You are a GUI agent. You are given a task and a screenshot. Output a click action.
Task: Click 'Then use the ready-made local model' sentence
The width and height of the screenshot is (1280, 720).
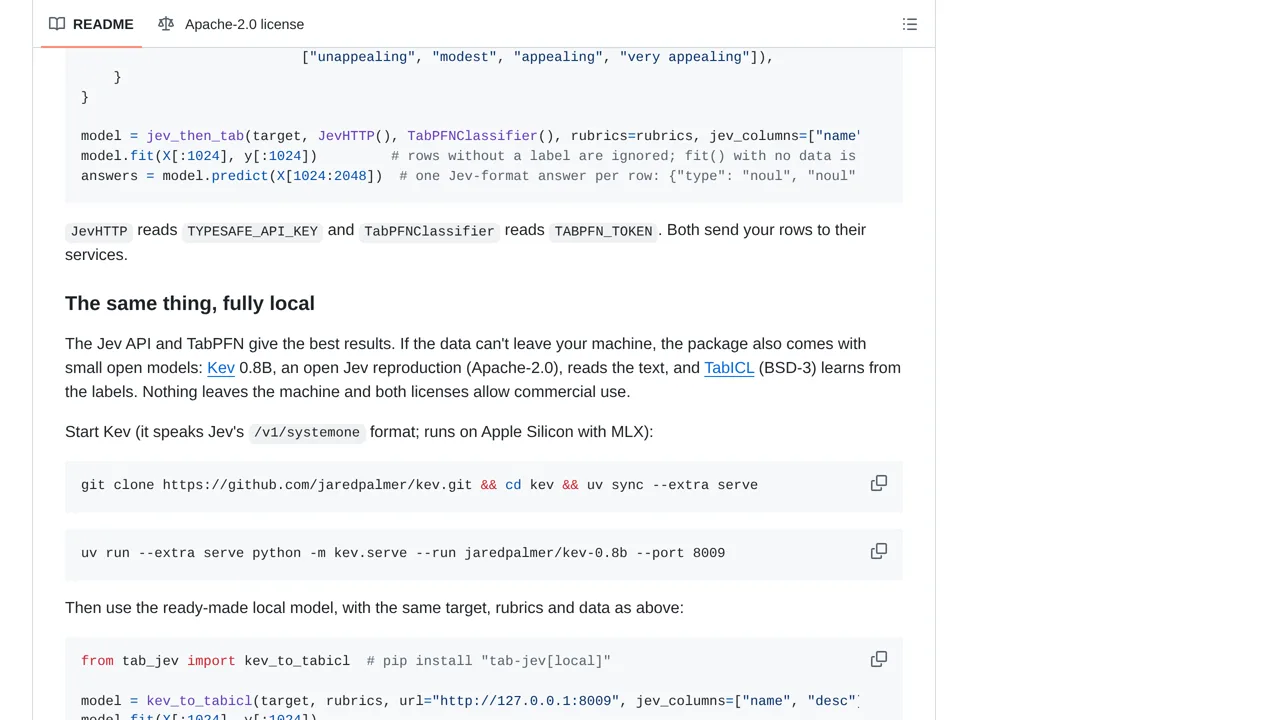pyautogui.click(x=374, y=608)
